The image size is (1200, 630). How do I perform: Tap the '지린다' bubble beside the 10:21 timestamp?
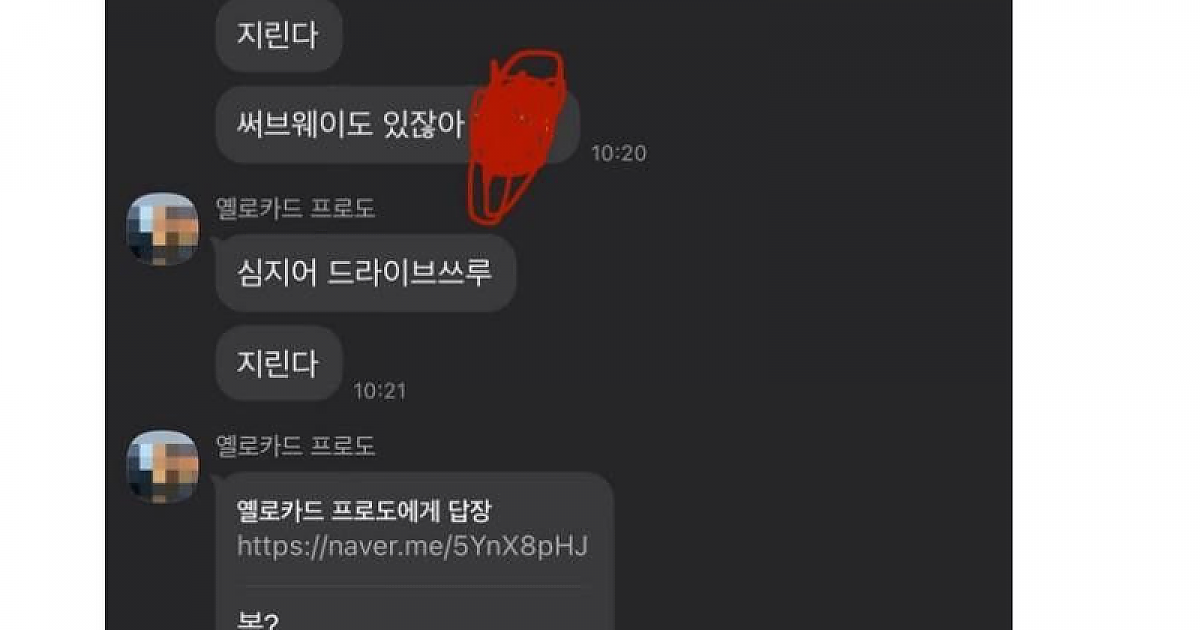coord(279,363)
